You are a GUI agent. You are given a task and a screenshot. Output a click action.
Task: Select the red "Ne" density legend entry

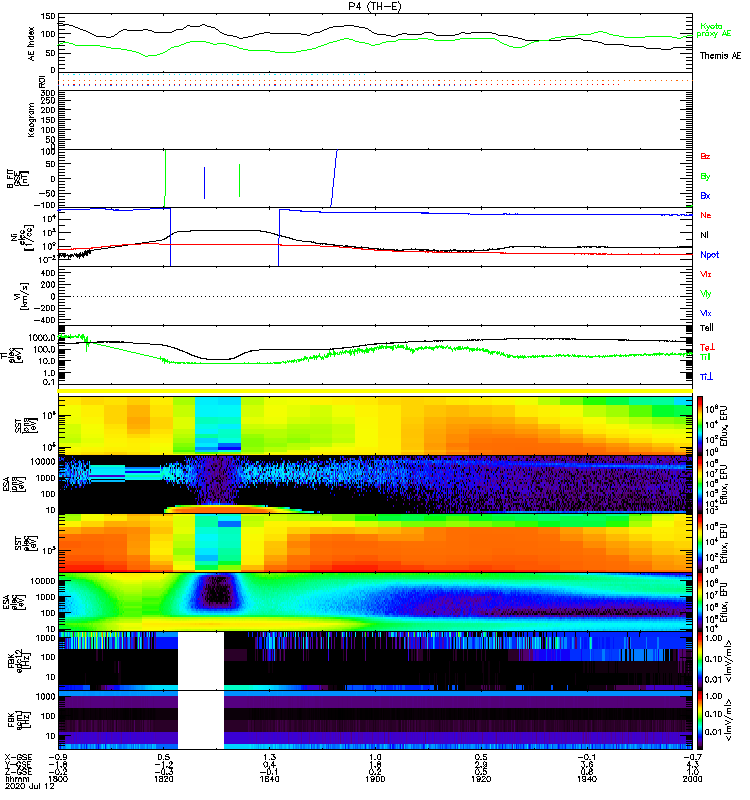(706, 215)
